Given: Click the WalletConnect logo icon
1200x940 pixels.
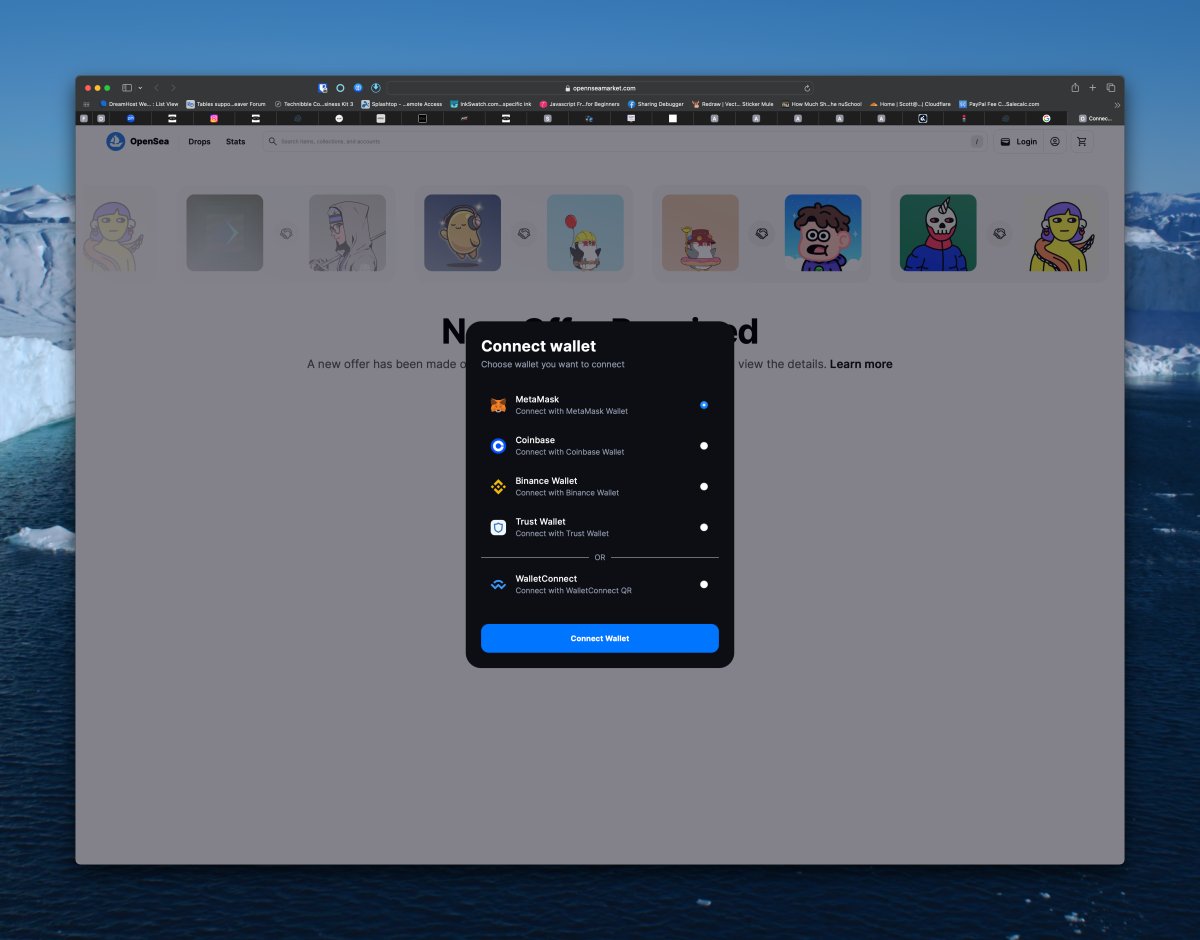Looking at the screenshot, I should coord(498,585).
